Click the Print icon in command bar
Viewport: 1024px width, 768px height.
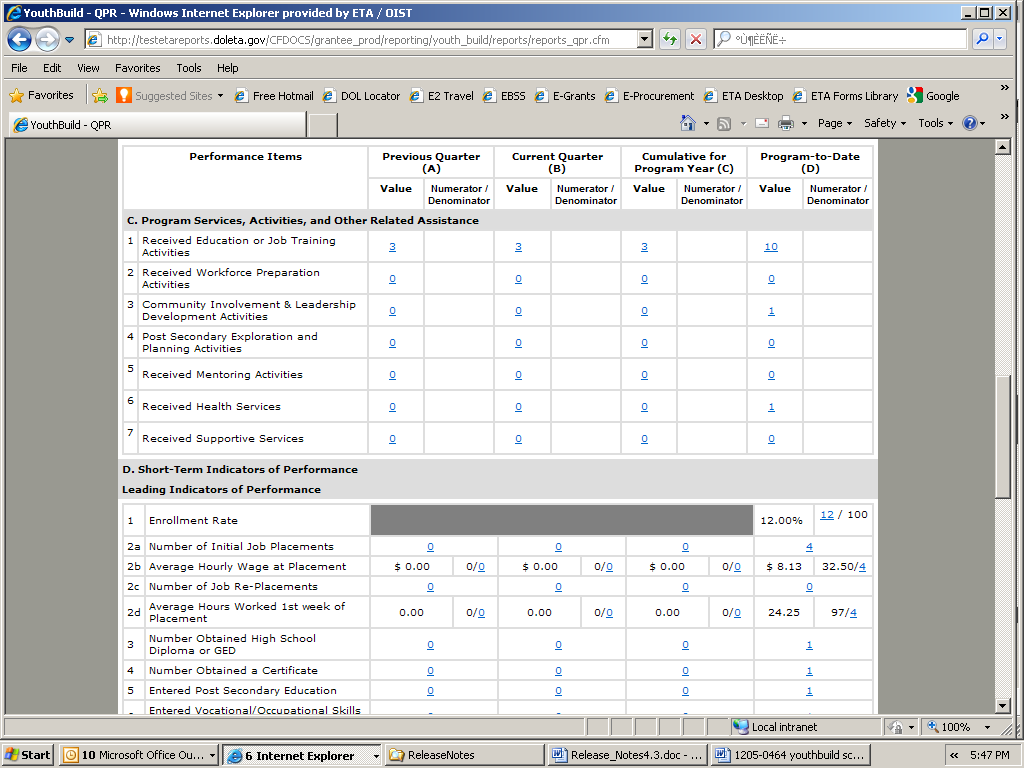click(x=786, y=123)
